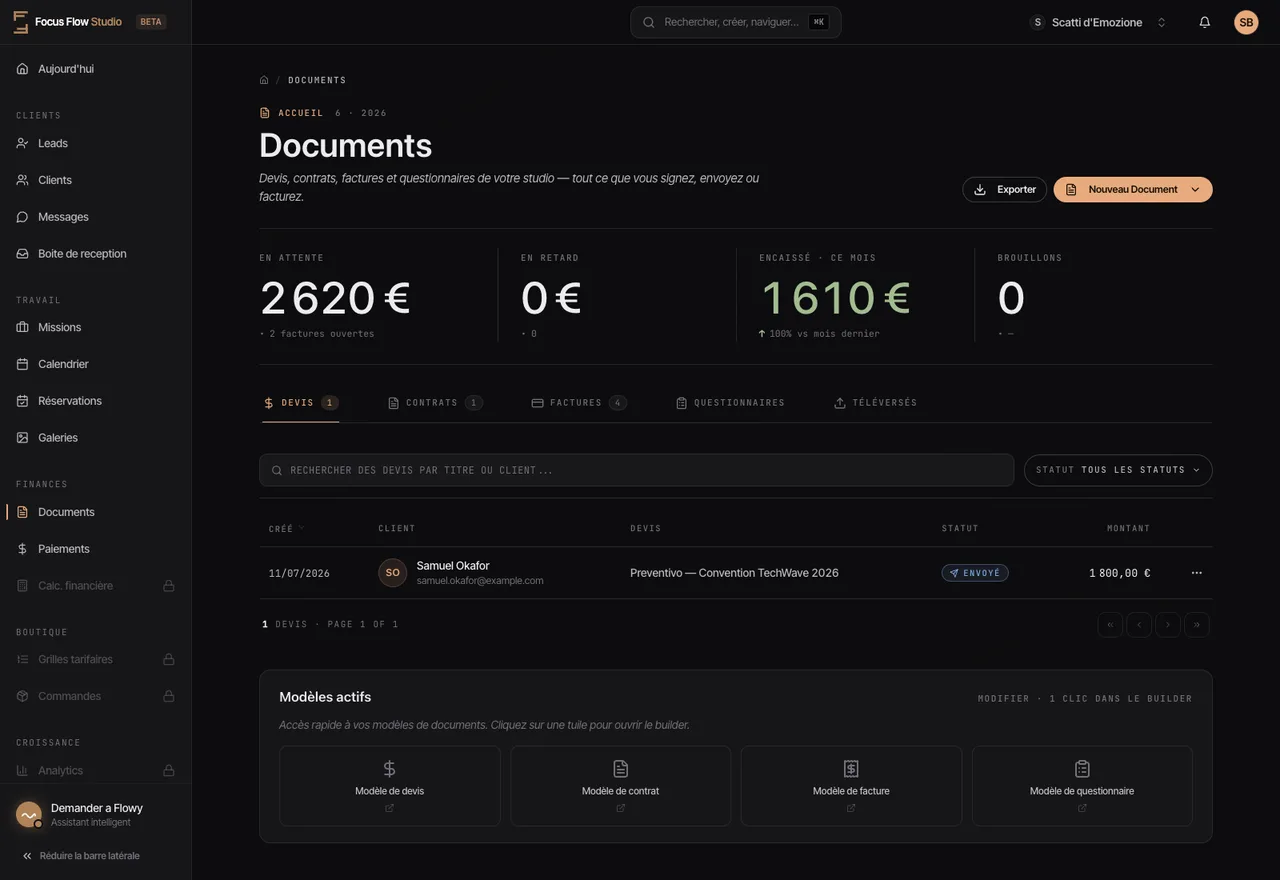Click the Exporter button
The width and height of the screenshot is (1280, 880).
point(1005,190)
